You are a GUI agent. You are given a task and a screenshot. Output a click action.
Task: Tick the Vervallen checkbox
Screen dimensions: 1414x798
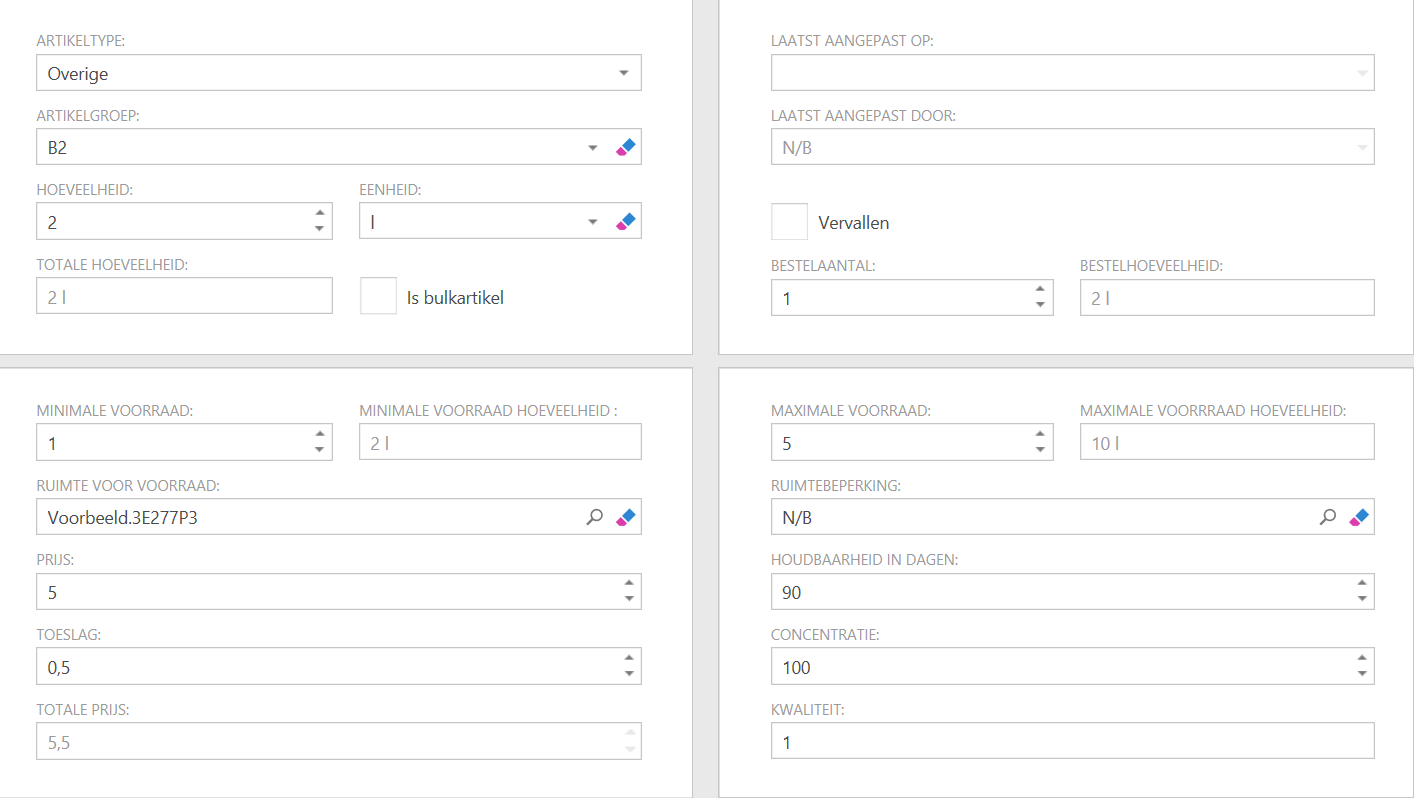click(789, 222)
